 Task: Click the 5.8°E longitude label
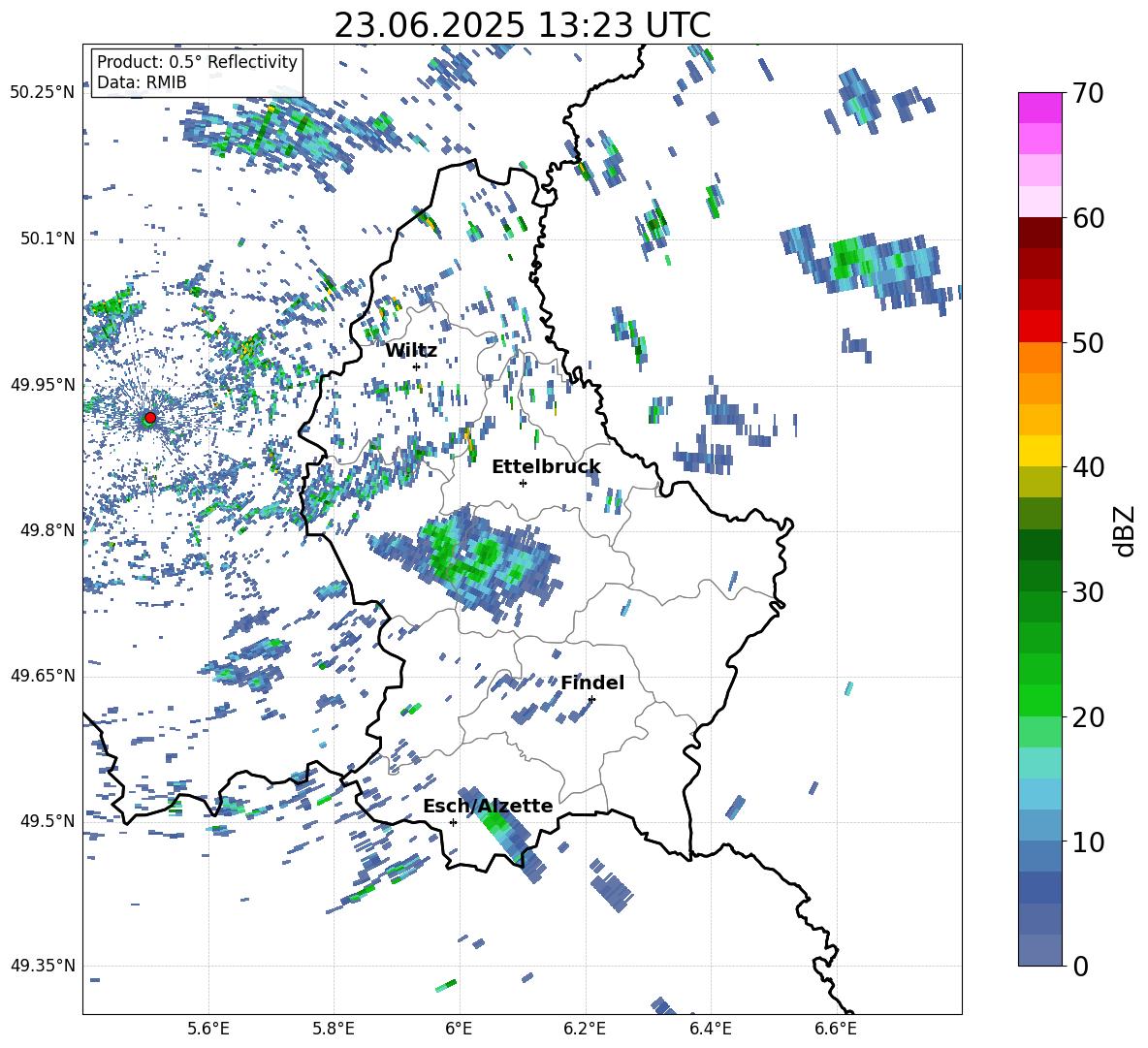pos(334,1029)
